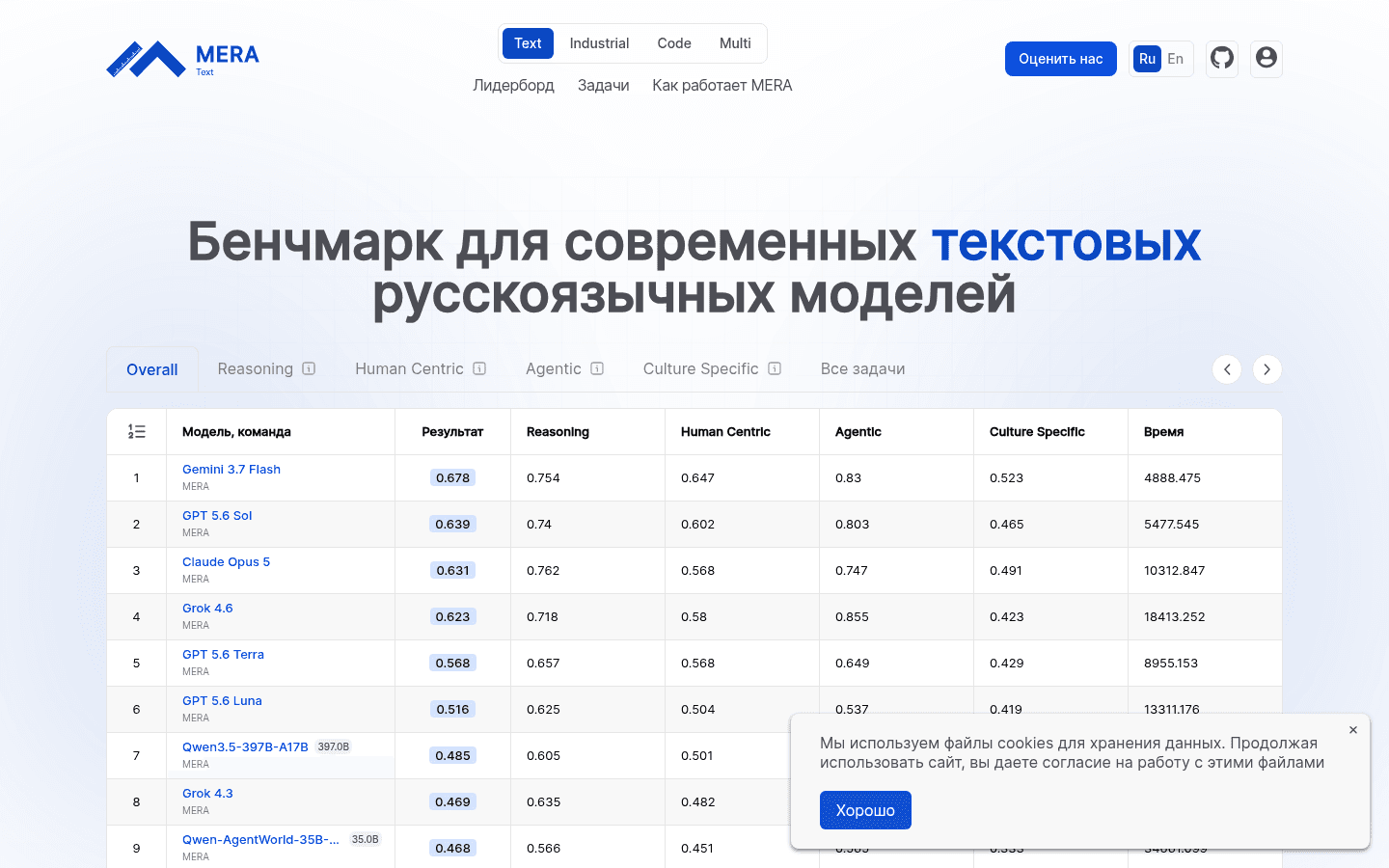Open the Gemini 3.7 Flash model link
Image resolution: width=1389 pixels, height=868 pixels.
(231, 470)
